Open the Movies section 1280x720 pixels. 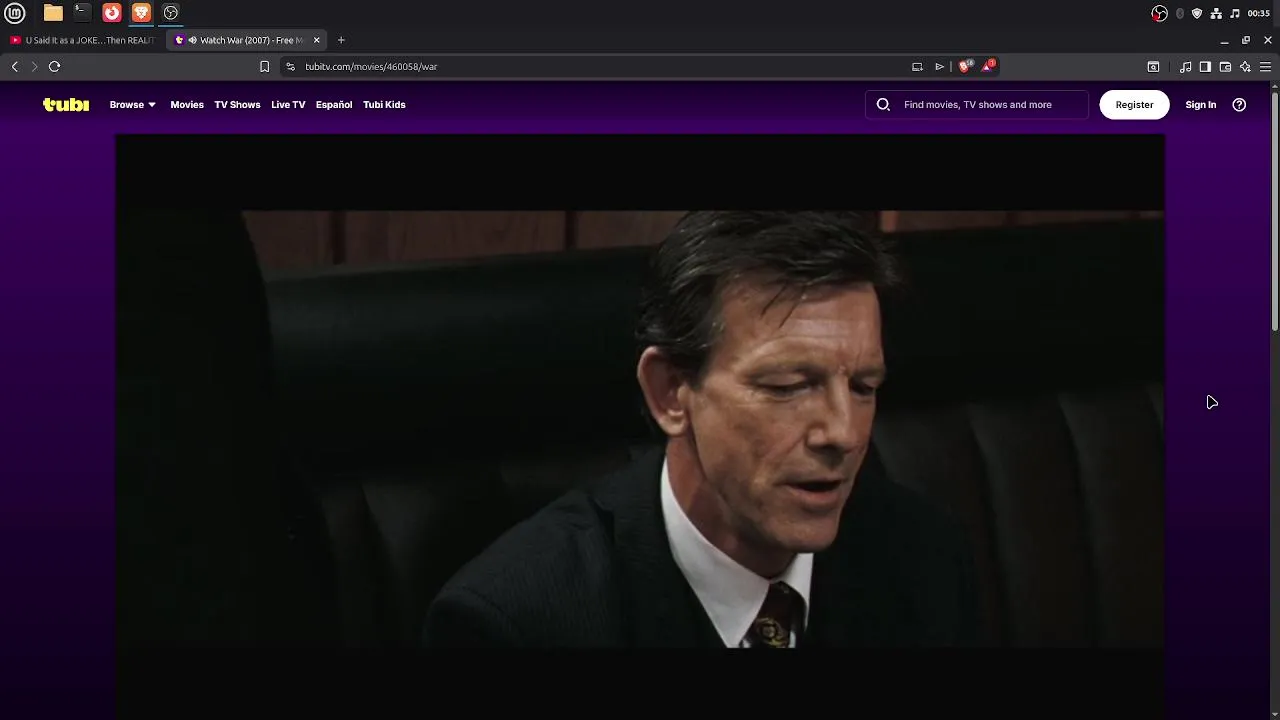click(x=187, y=104)
